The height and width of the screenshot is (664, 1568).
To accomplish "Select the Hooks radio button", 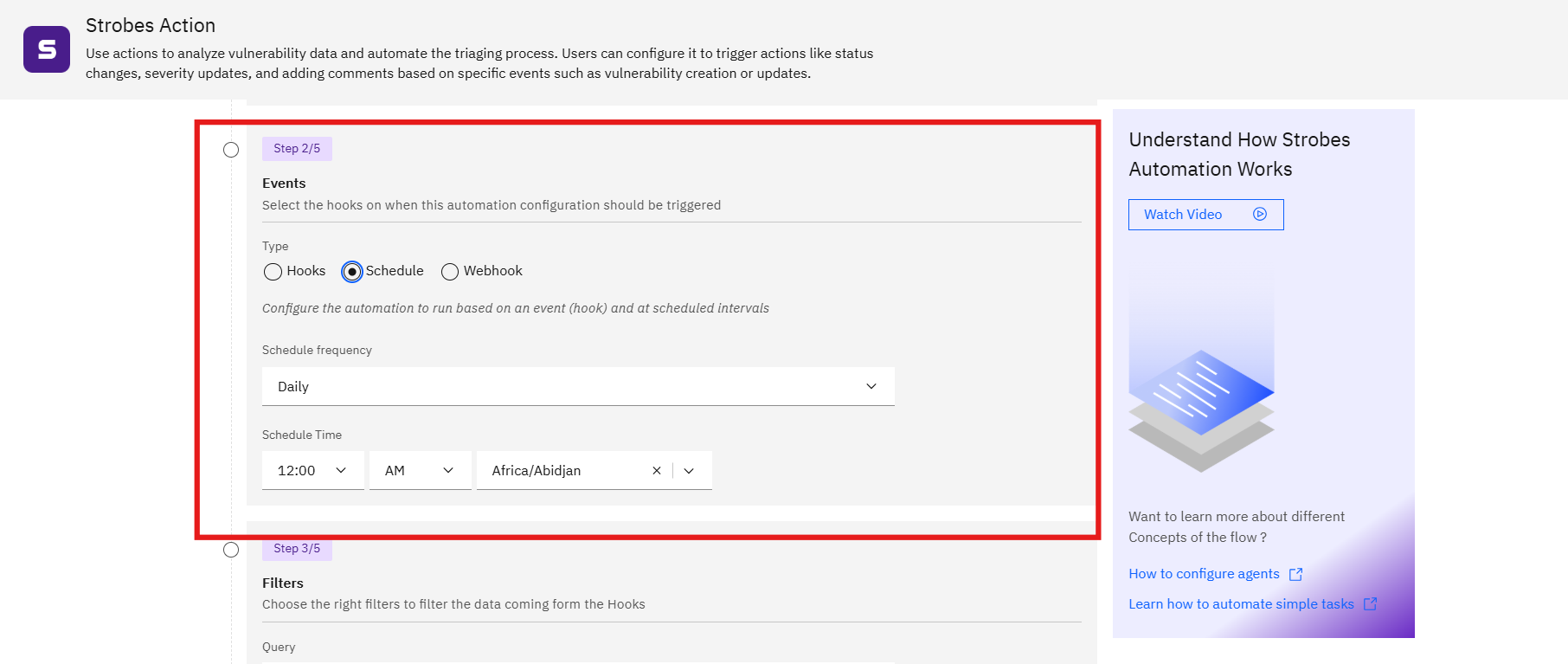I will 273,272.
